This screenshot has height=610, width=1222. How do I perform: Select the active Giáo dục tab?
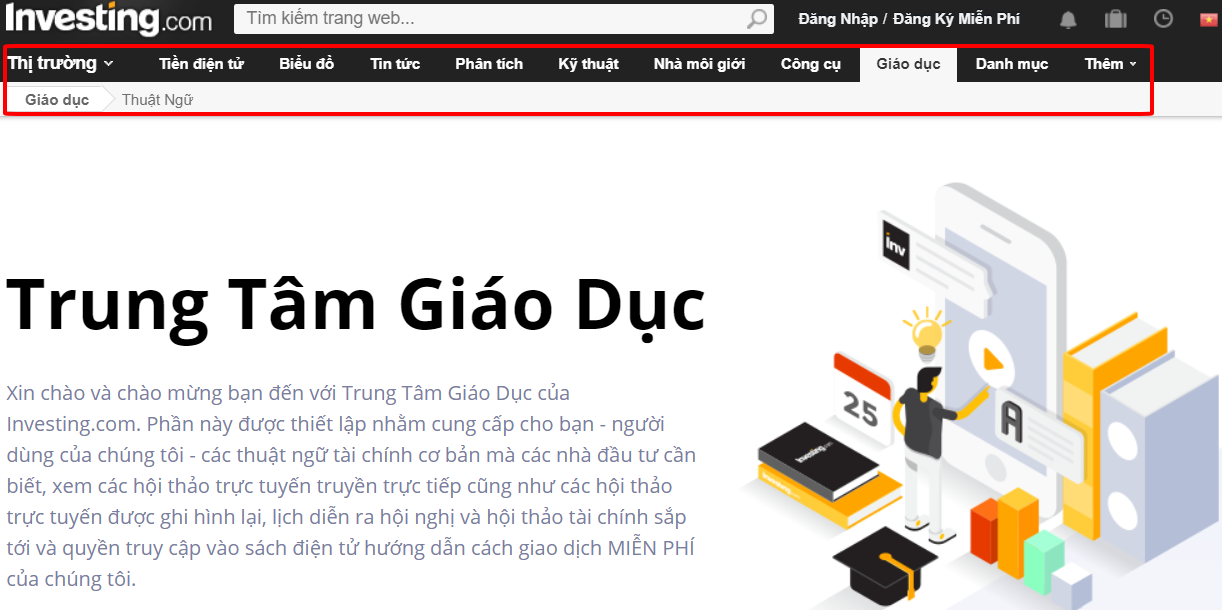(908, 64)
